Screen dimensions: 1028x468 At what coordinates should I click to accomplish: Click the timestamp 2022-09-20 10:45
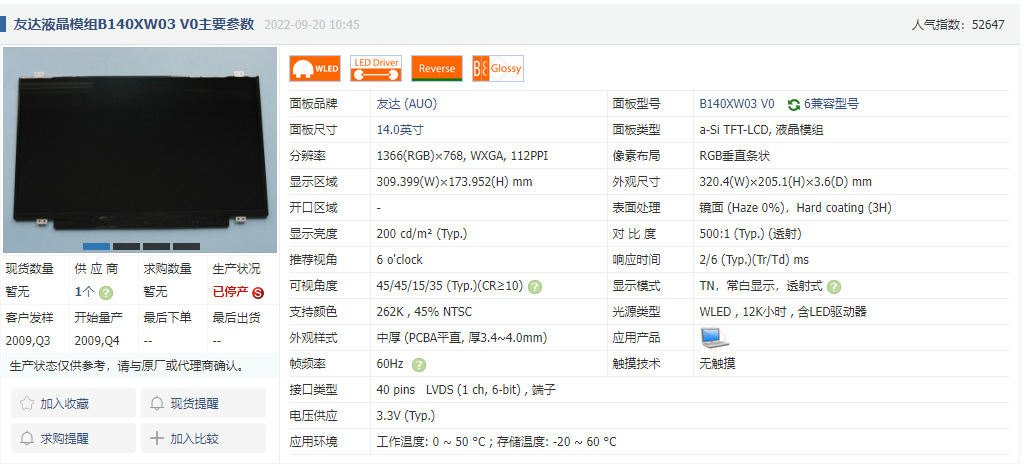(311, 25)
